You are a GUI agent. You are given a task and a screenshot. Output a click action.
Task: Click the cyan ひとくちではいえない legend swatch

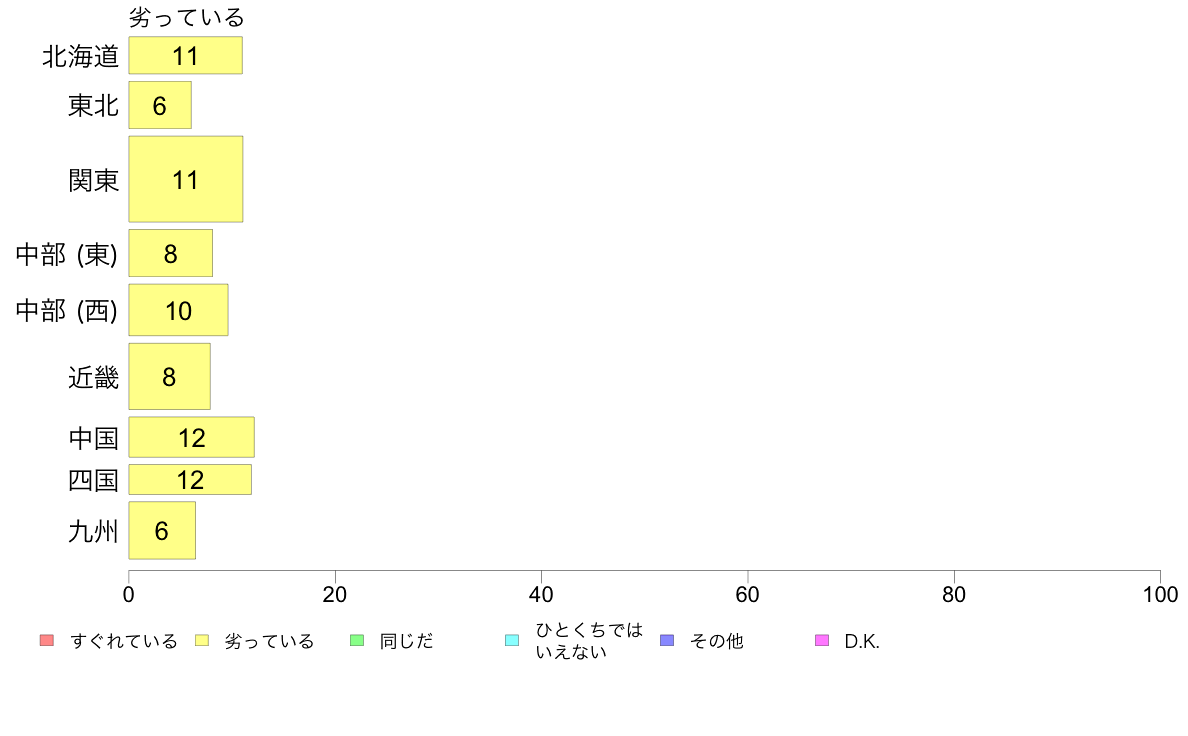512,640
